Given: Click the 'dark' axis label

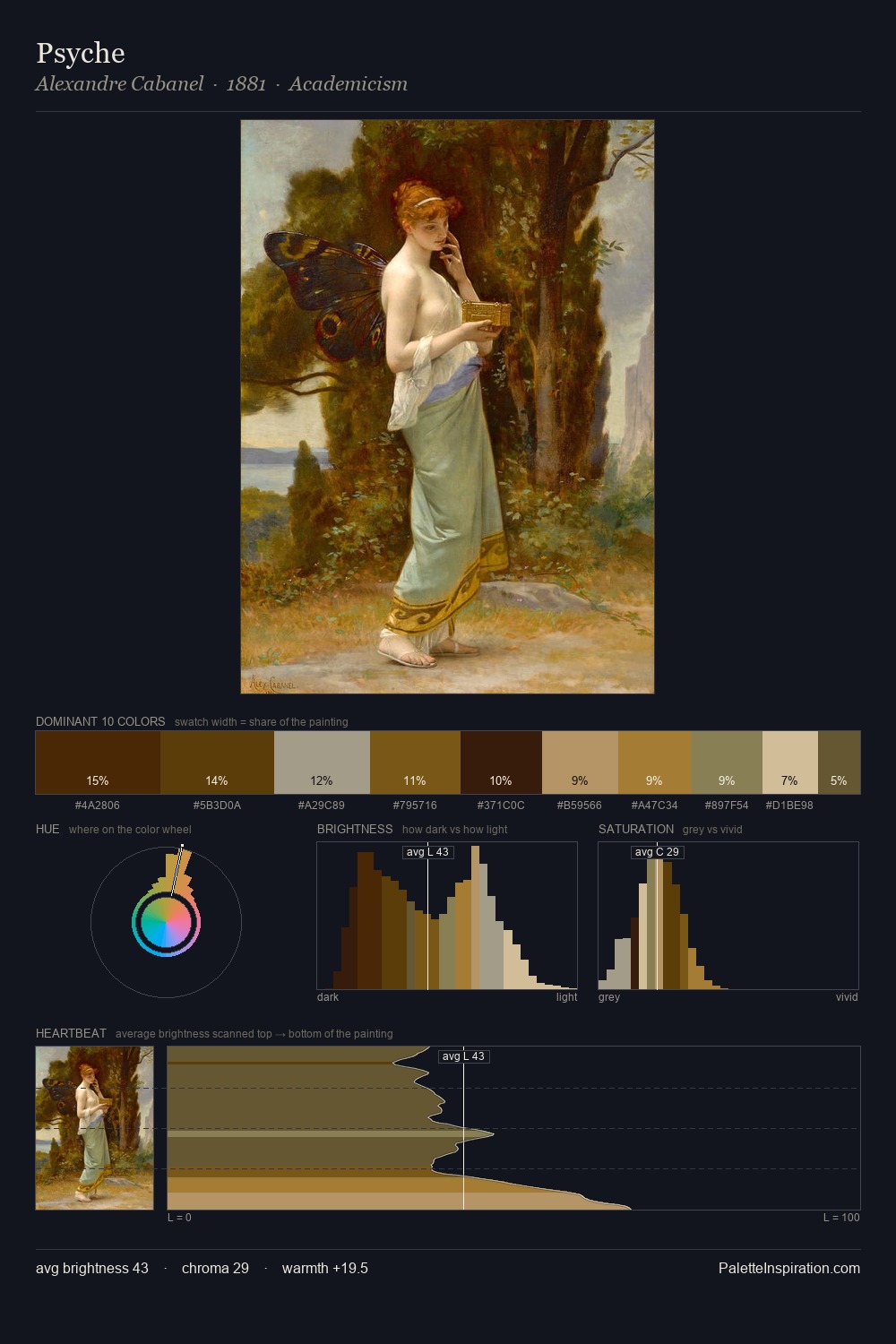Looking at the screenshot, I should [328, 997].
